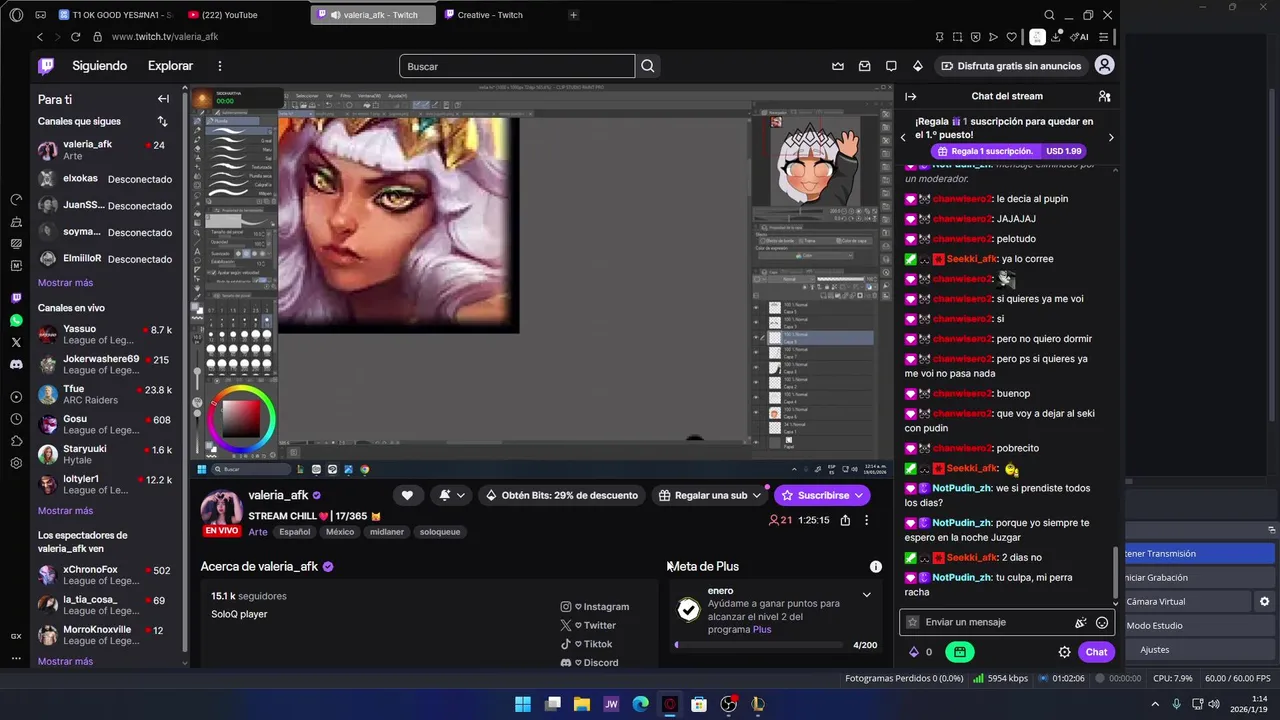Open OBS Virtual Camera settings gear
The height and width of the screenshot is (720, 1280).
pyautogui.click(x=1264, y=601)
